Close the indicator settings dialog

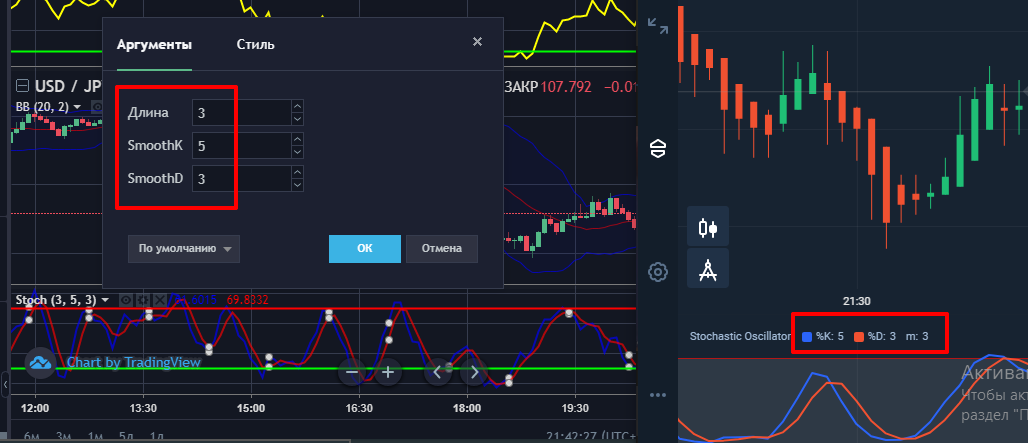pyautogui.click(x=477, y=41)
